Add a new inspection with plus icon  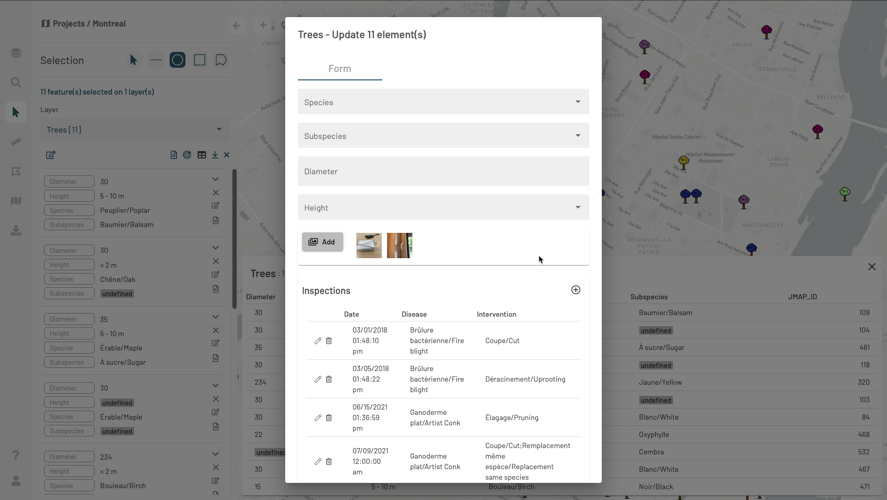(575, 290)
